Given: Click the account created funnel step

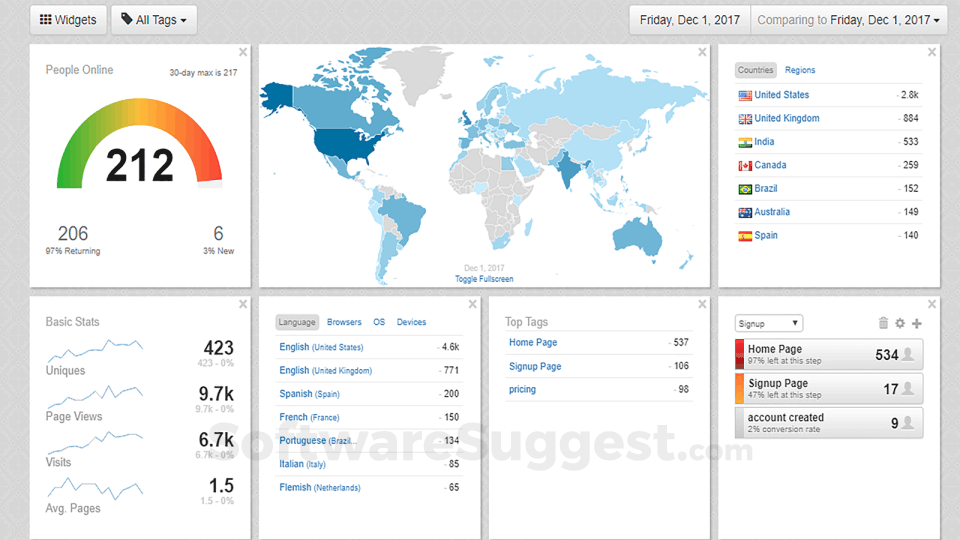Looking at the screenshot, I should pyautogui.click(x=829, y=422).
